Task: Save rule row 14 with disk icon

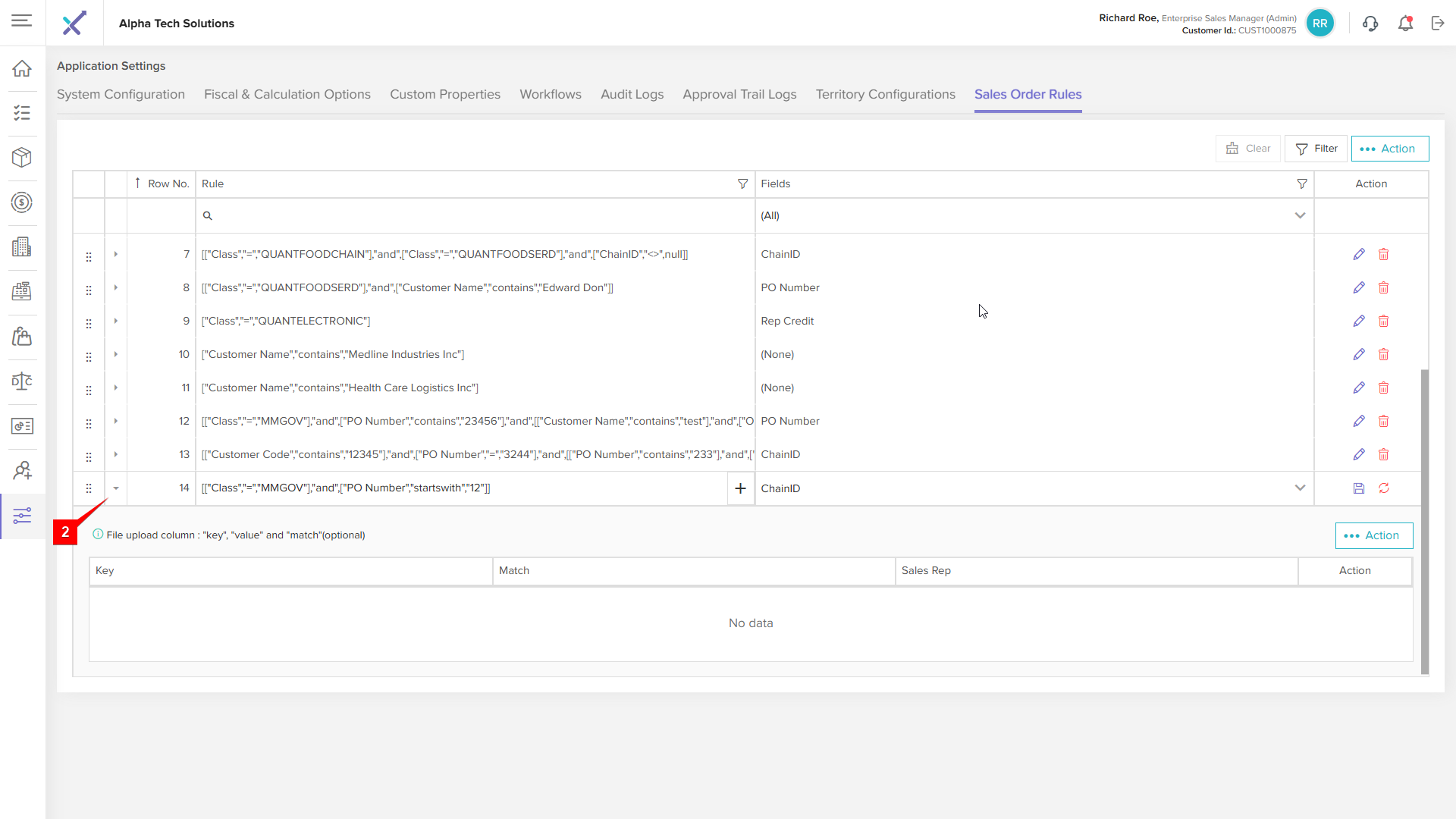Action: tap(1358, 488)
